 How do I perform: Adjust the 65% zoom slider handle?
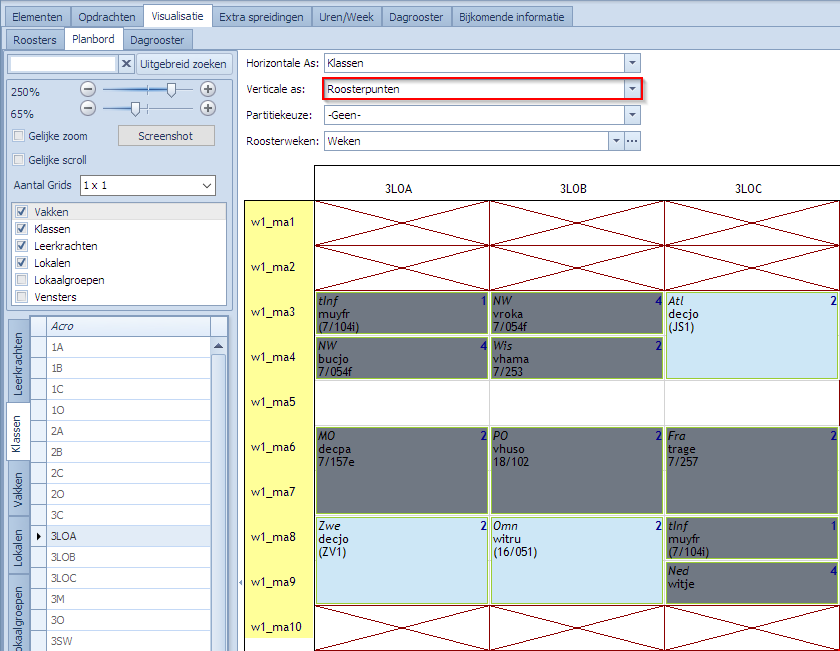136,109
